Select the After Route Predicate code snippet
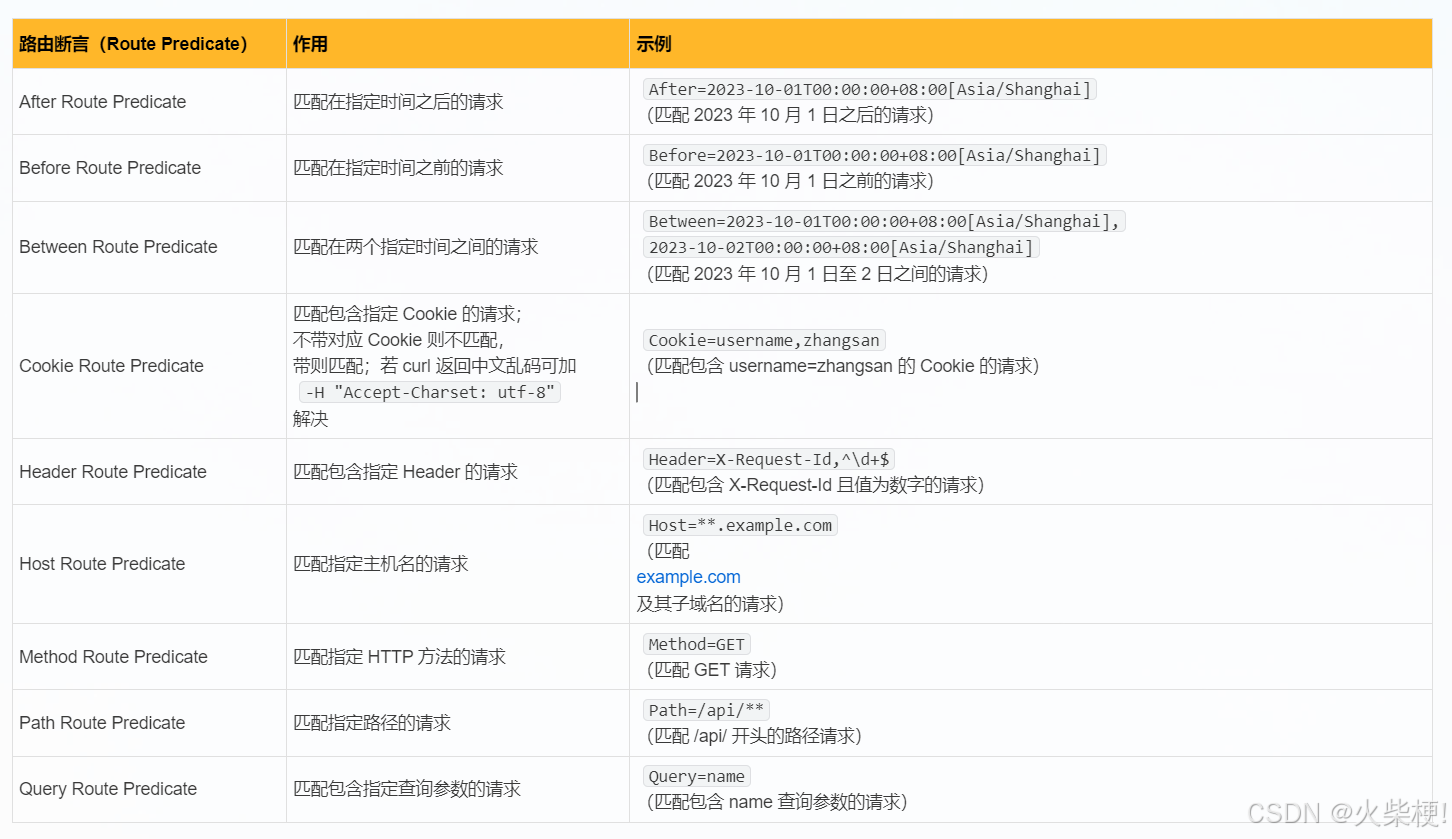This screenshot has width=1452, height=839. point(868,89)
